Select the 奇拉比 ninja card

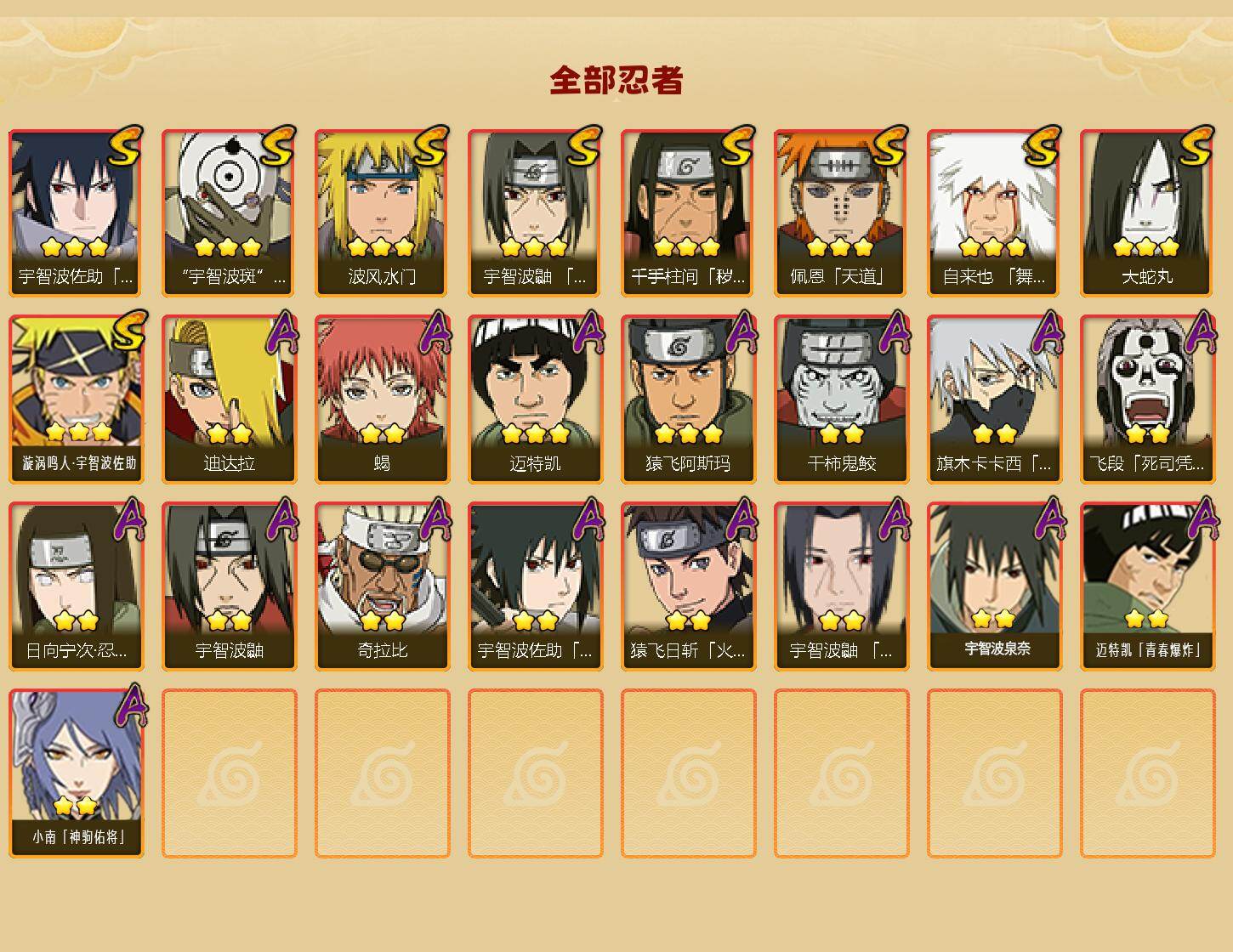tap(382, 586)
